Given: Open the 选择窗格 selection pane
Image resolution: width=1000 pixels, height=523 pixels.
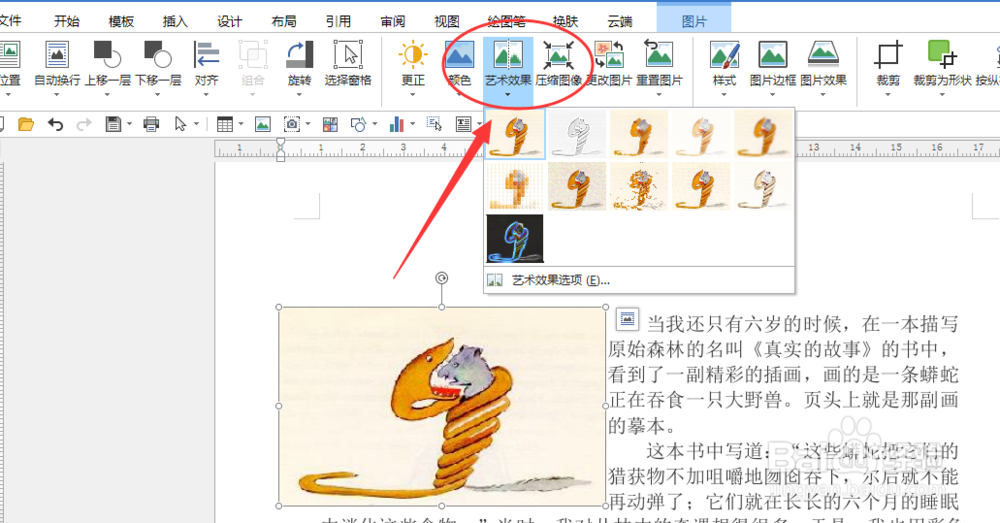Looking at the screenshot, I should 348,55.
